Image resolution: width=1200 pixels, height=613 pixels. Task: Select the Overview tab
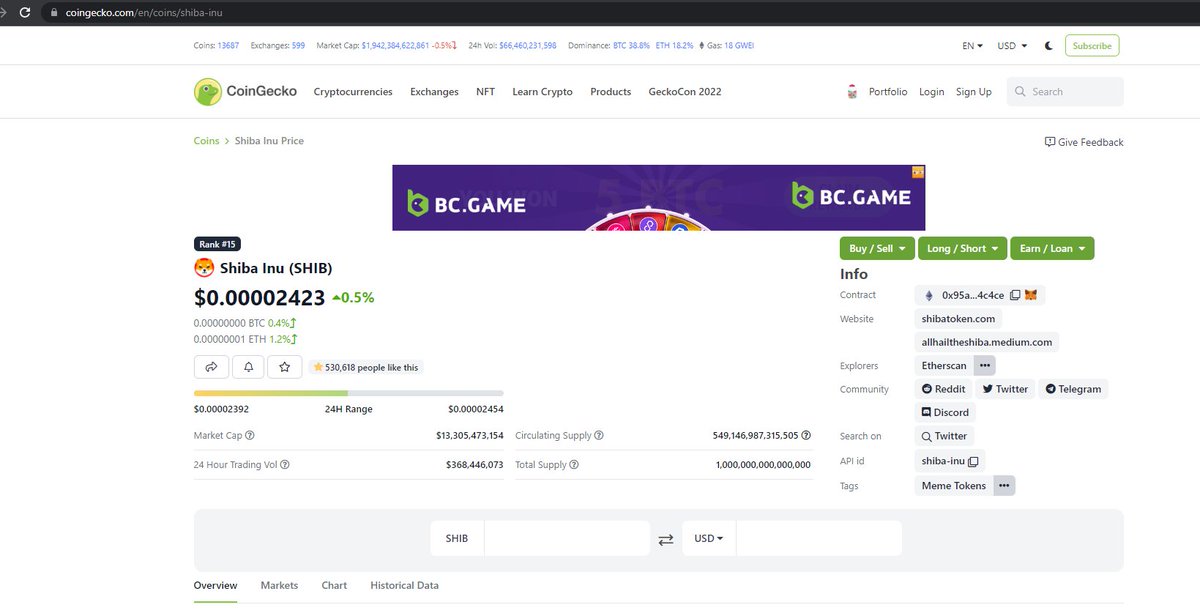(x=215, y=585)
